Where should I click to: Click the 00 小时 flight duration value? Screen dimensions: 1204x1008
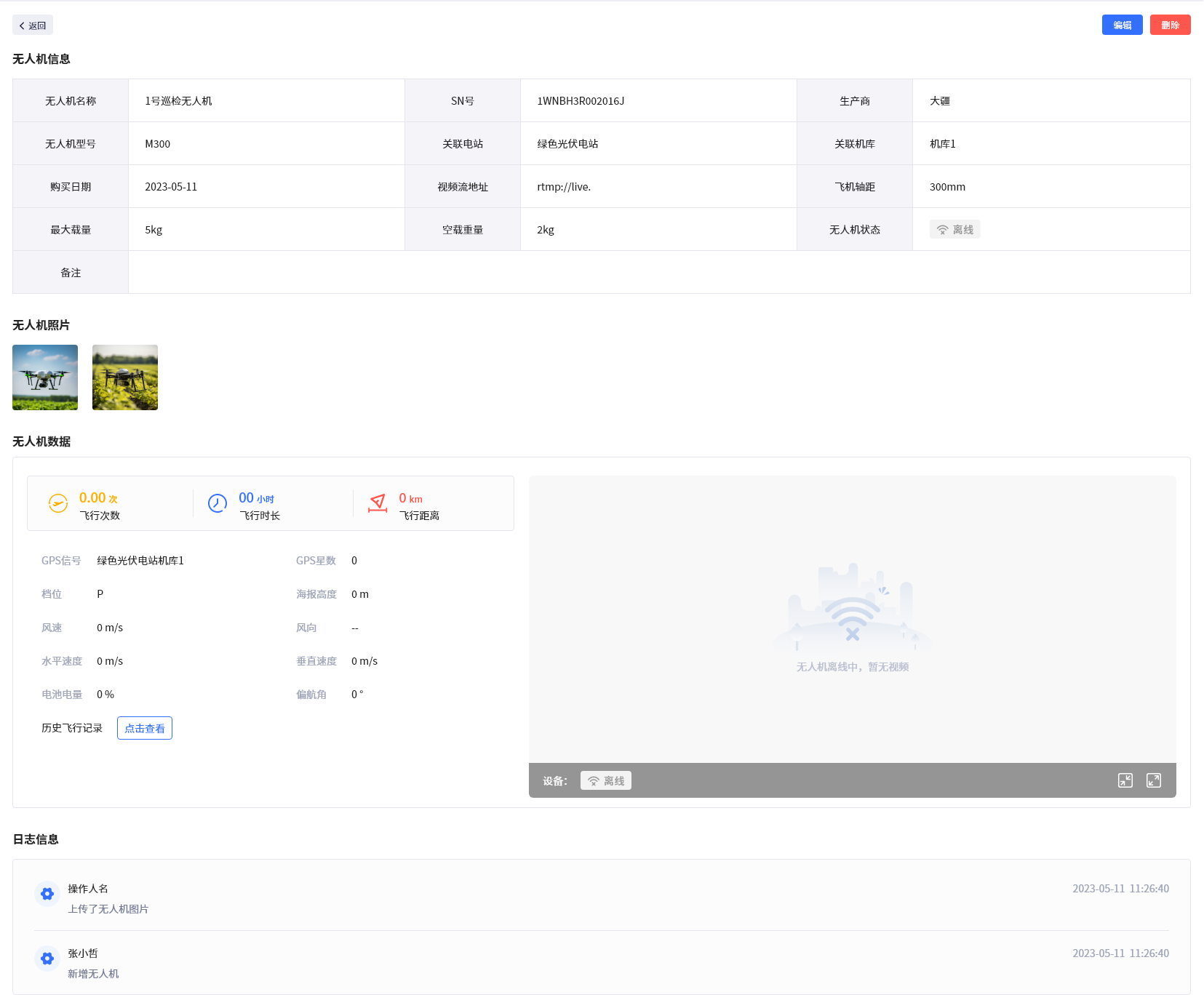coord(256,498)
